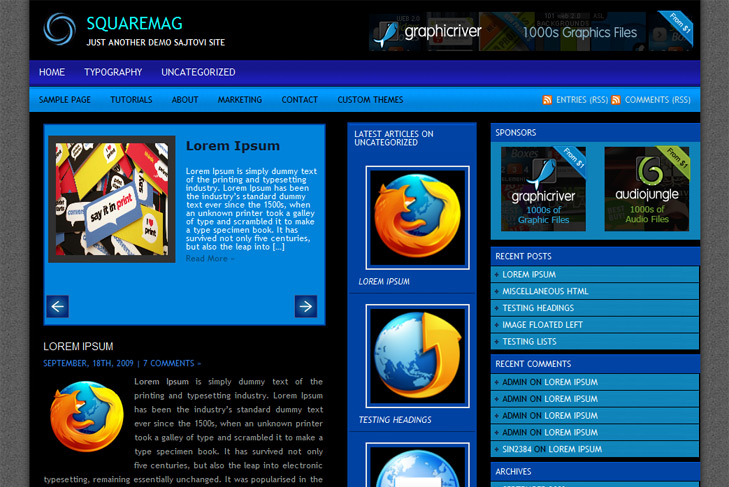Open the audiojungle sponsor ad
This screenshot has width=729, height=487.
[x=647, y=188]
